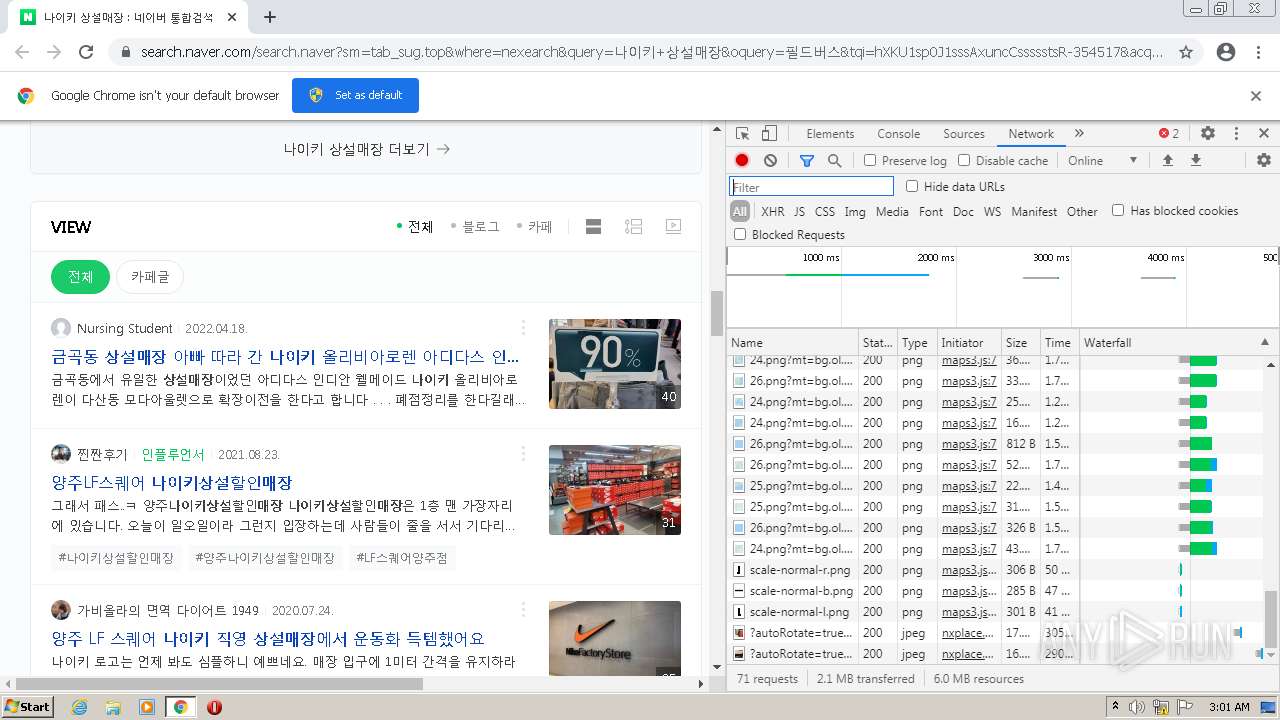Switch VIEW to the list layout icon

click(593, 227)
